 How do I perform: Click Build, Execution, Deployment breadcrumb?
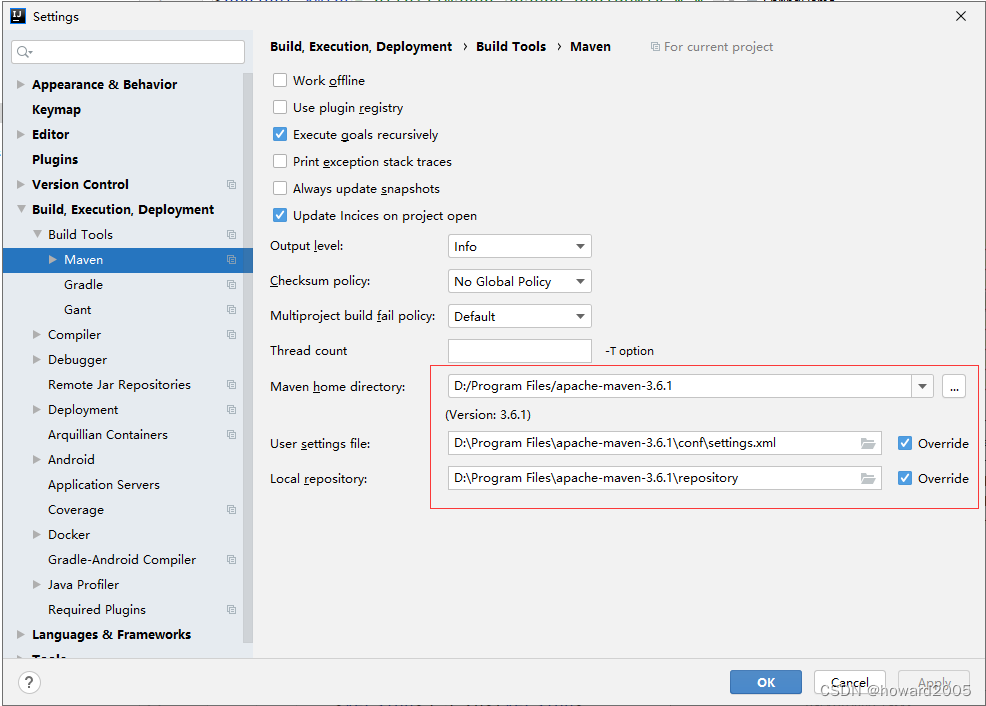(361, 47)
